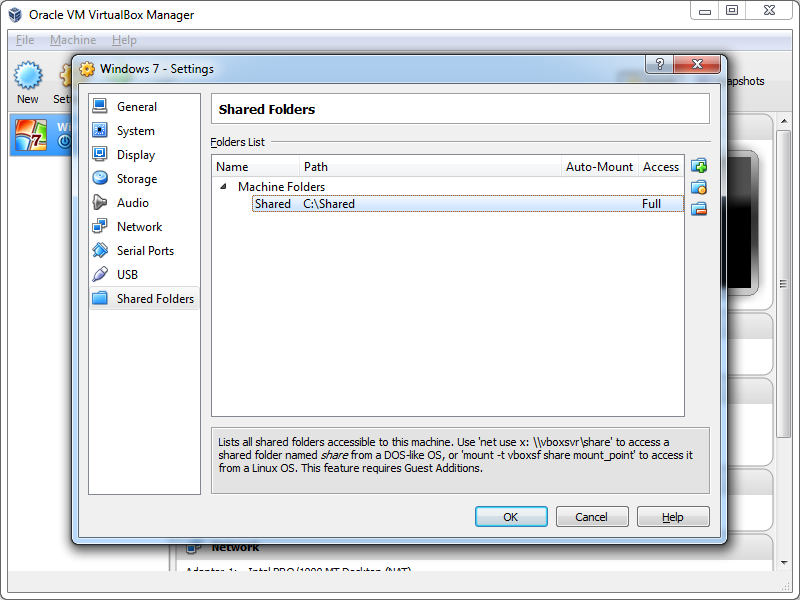Open the Network settings category

139,227
